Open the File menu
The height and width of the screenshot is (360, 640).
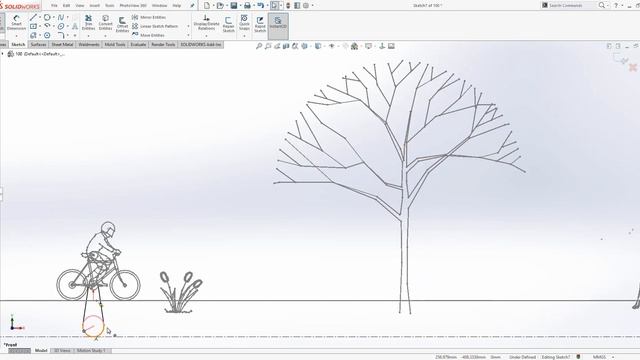[x=54, y=6]
